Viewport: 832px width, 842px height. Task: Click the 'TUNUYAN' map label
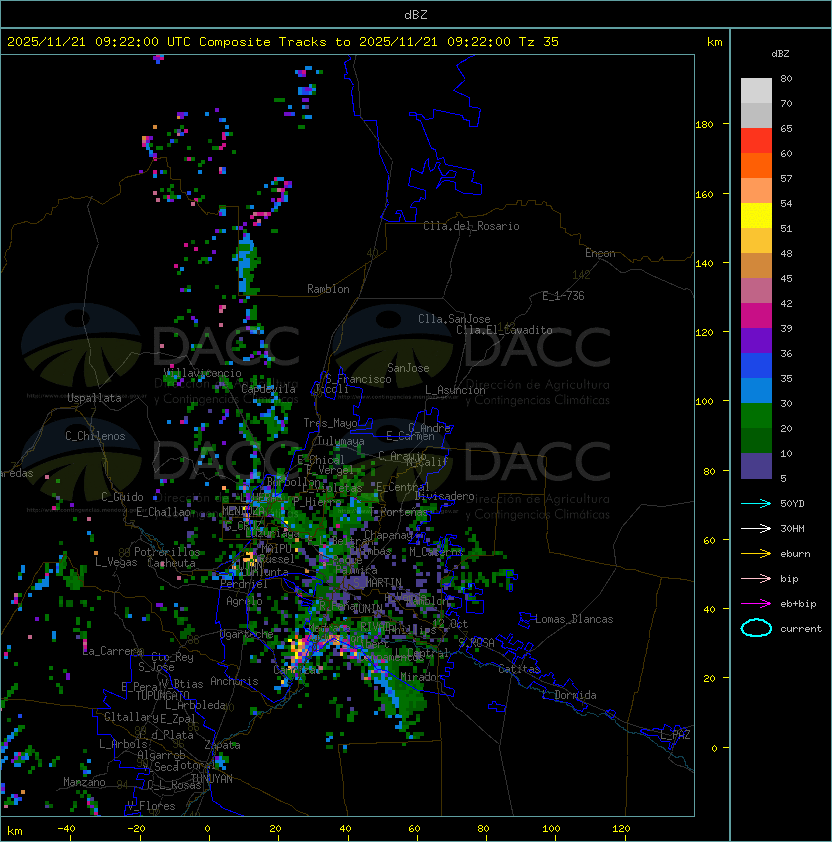point(212,779)
